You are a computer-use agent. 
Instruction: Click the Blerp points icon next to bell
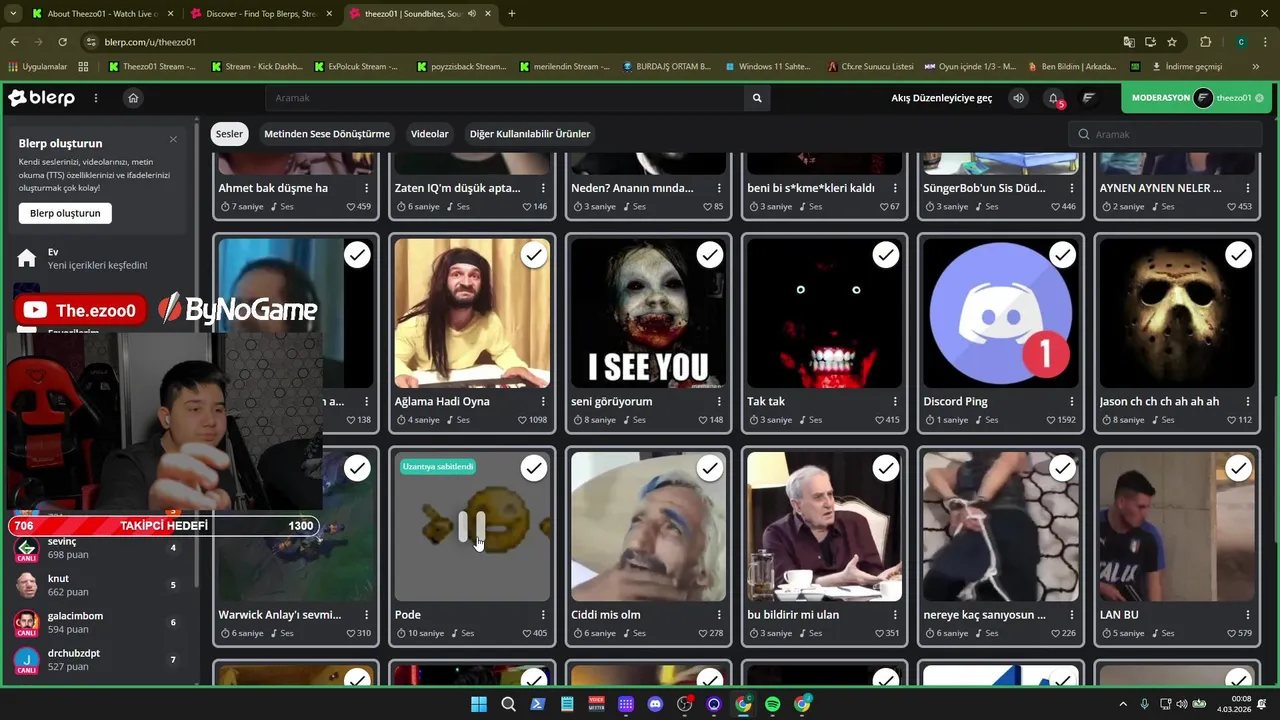[x=1089, y=98]
